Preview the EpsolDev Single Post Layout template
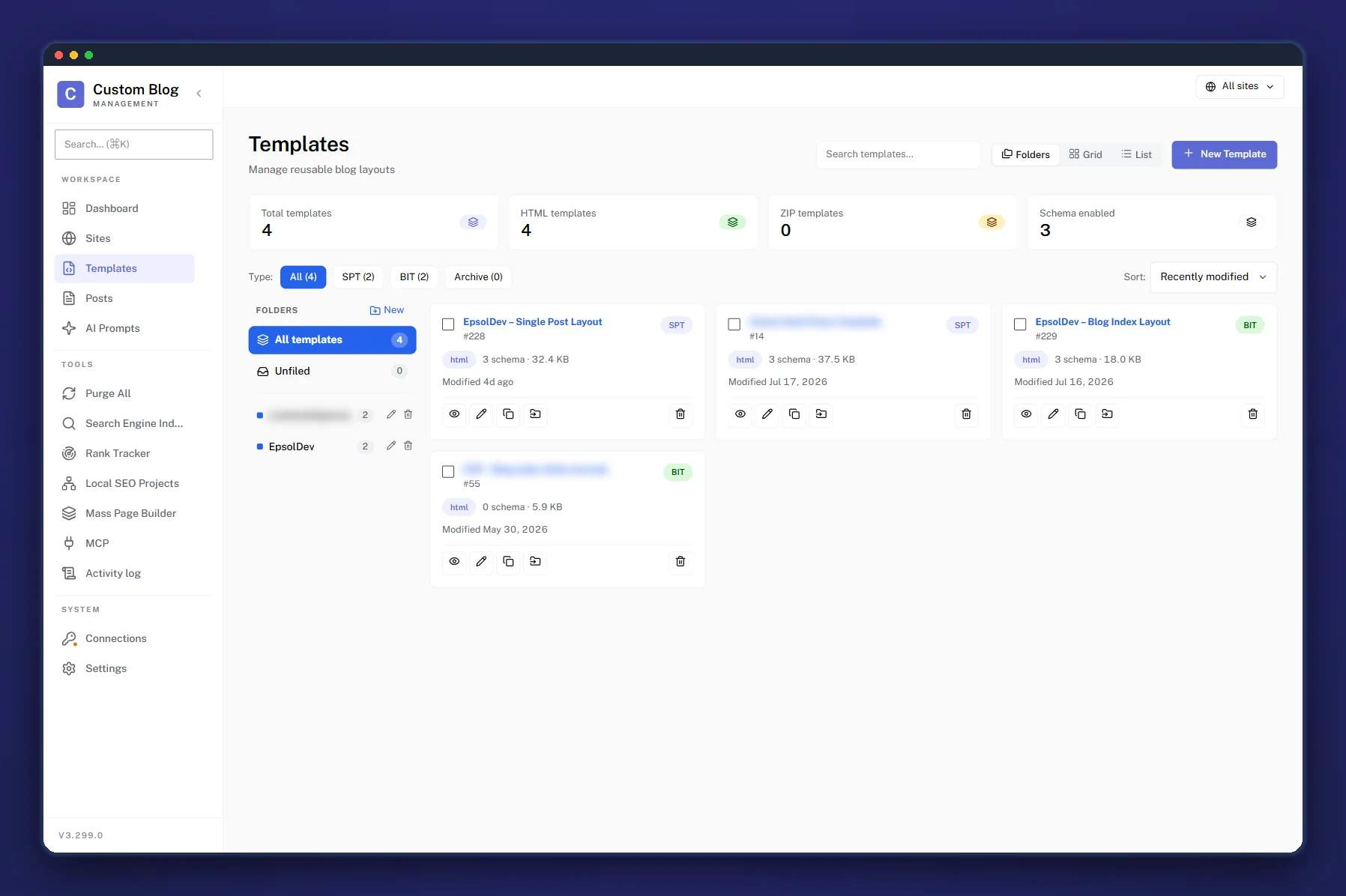The image size is (1346, 896). pyautogui.click(x=454, y=414)
